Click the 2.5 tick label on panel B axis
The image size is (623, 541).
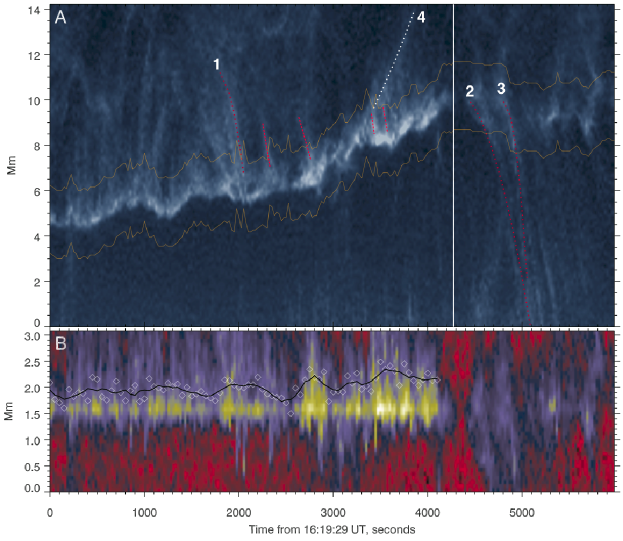pyautogui.click(x=33, y=362)
